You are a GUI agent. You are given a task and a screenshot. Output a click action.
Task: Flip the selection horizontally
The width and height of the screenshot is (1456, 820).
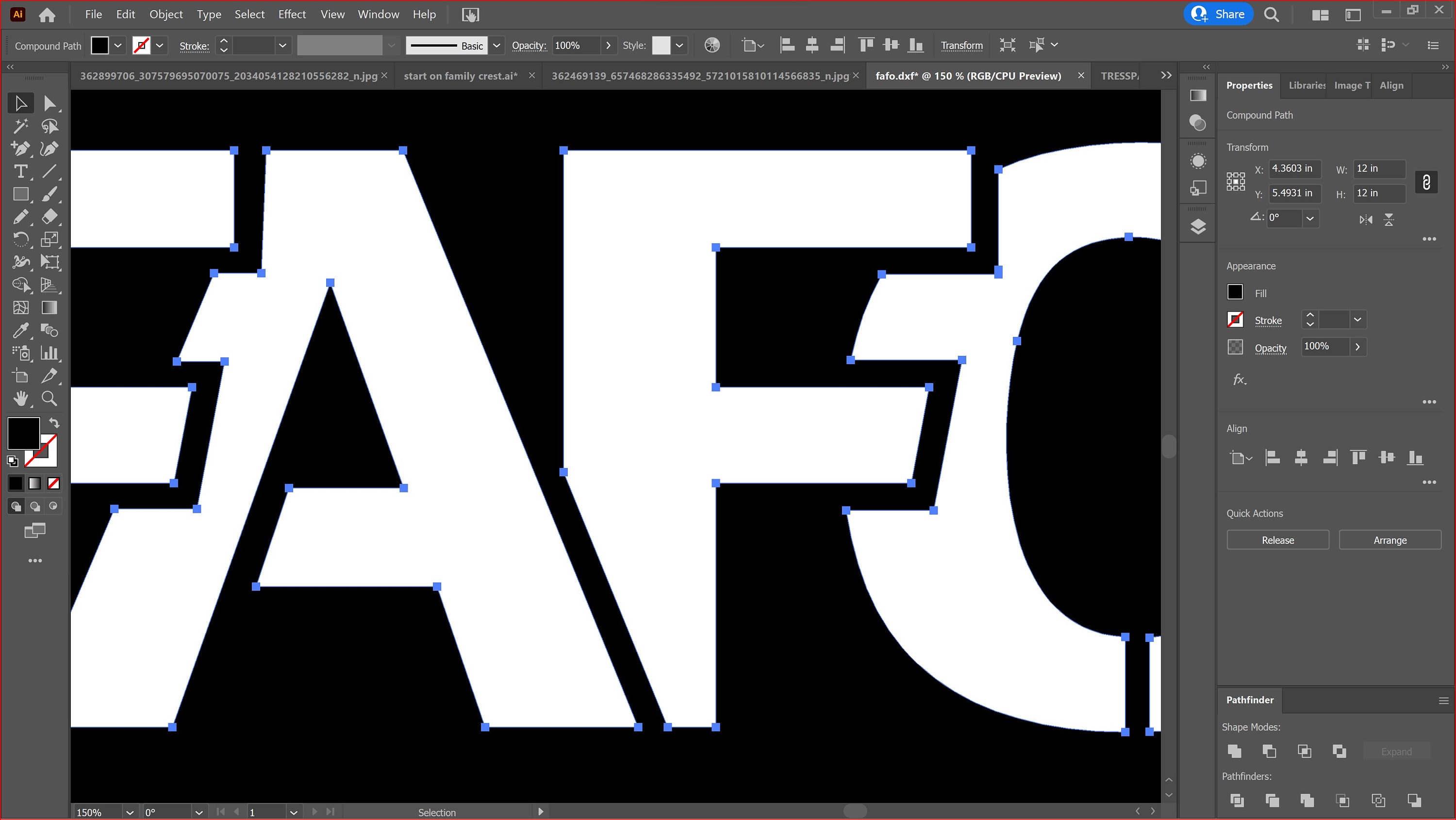tap(1366, 219)
